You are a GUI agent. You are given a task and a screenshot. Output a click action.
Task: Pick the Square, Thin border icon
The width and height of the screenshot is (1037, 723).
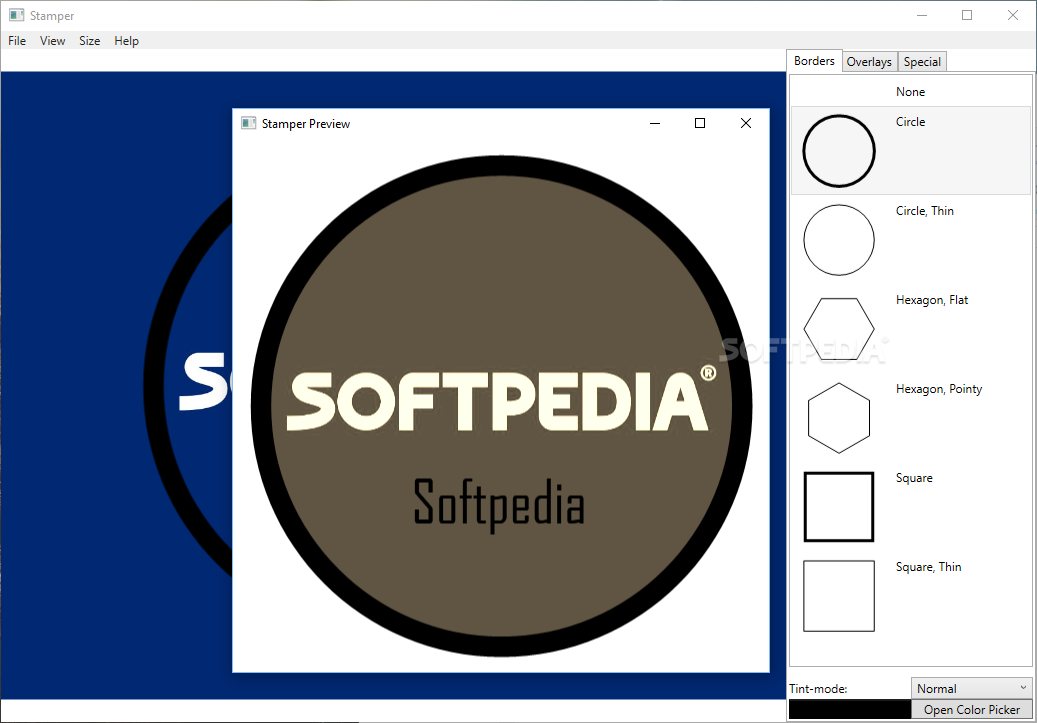click(x=839, y=596)
